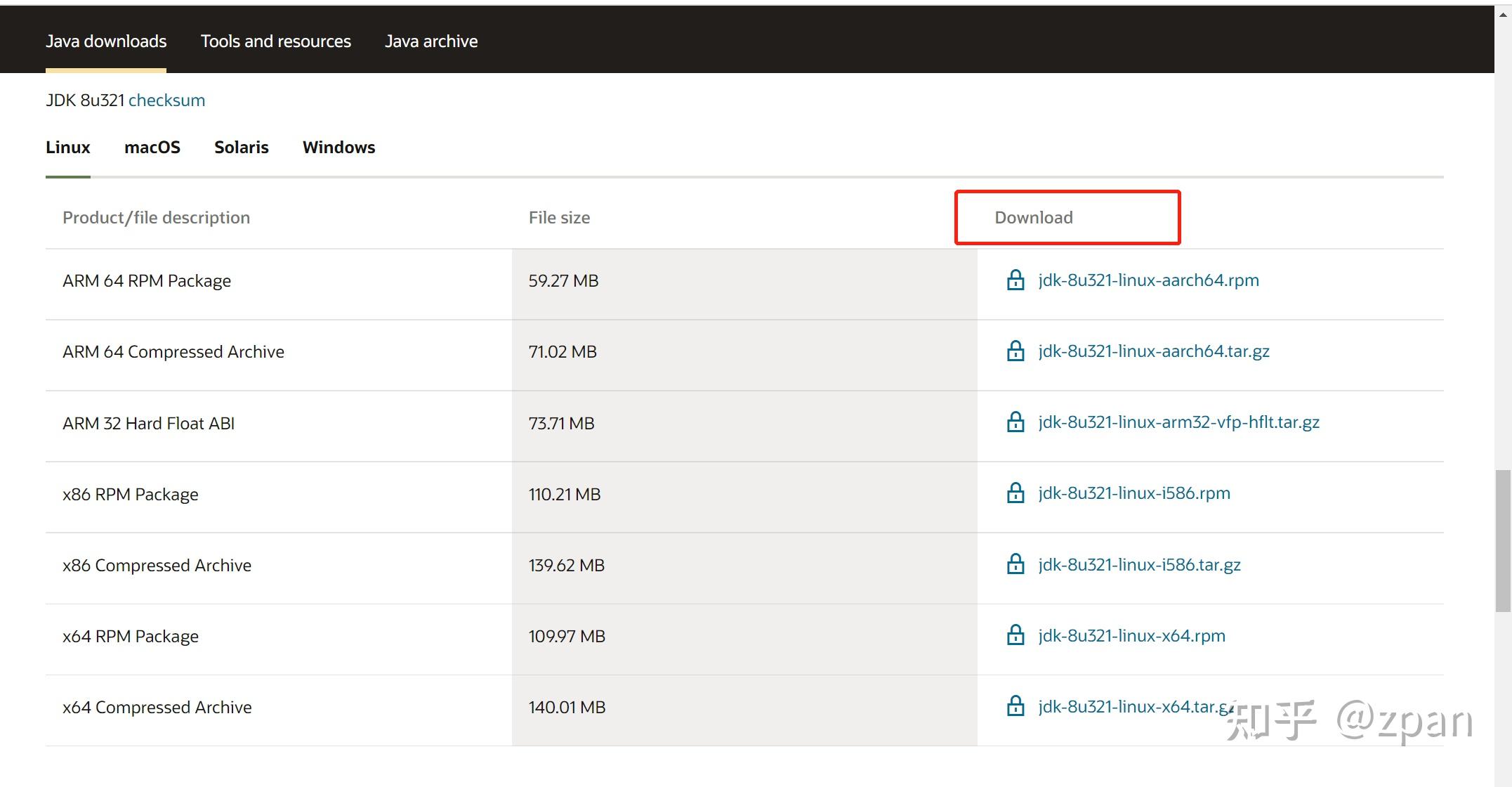Click lock icon beside jdk-8u321-linux-arm32-vfp-hflt.tar.gz

click(x=1015, y=422)
